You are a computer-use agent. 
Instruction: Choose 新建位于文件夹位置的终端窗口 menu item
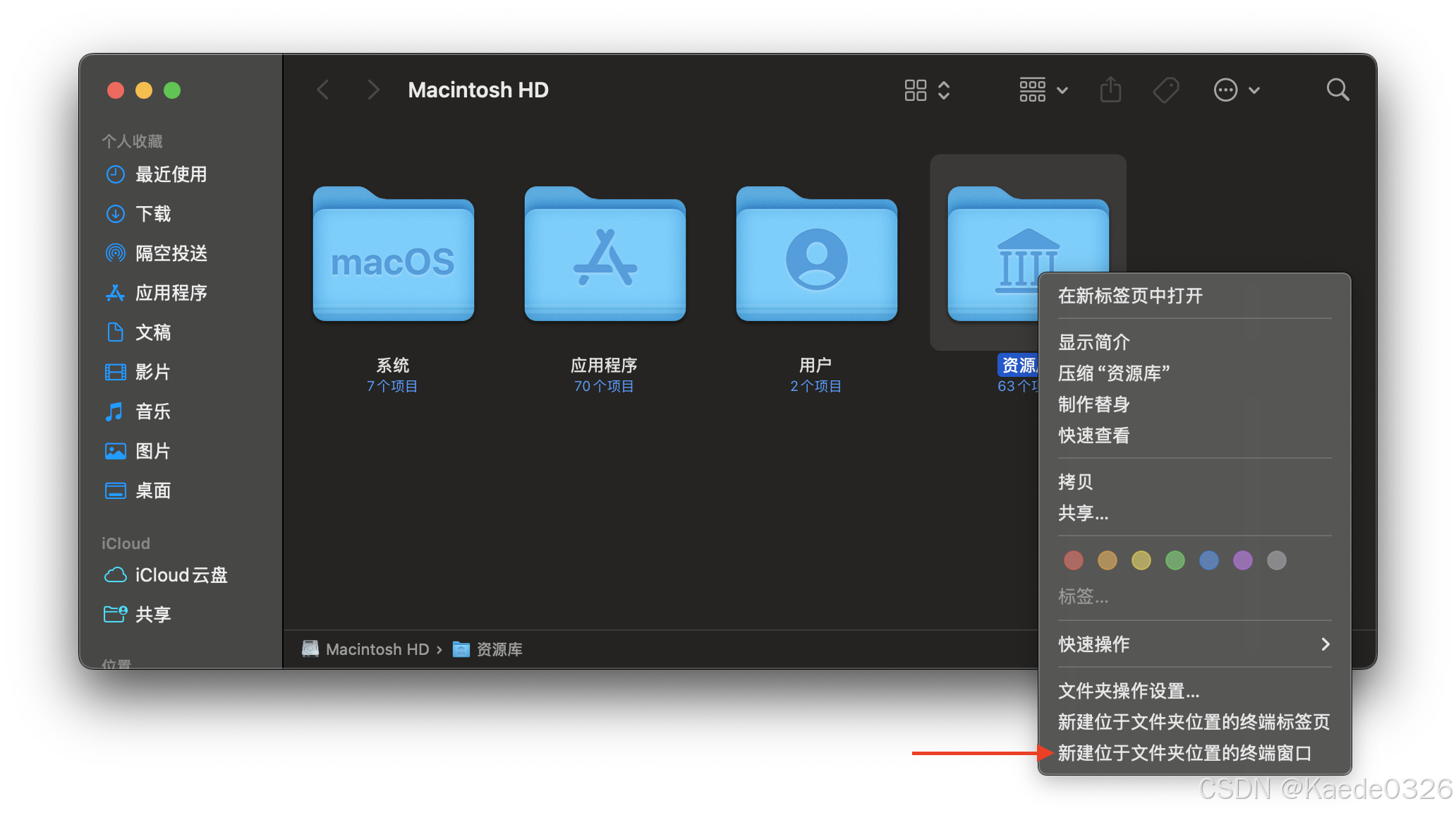pyautogui.click(x=1184, y=753)
